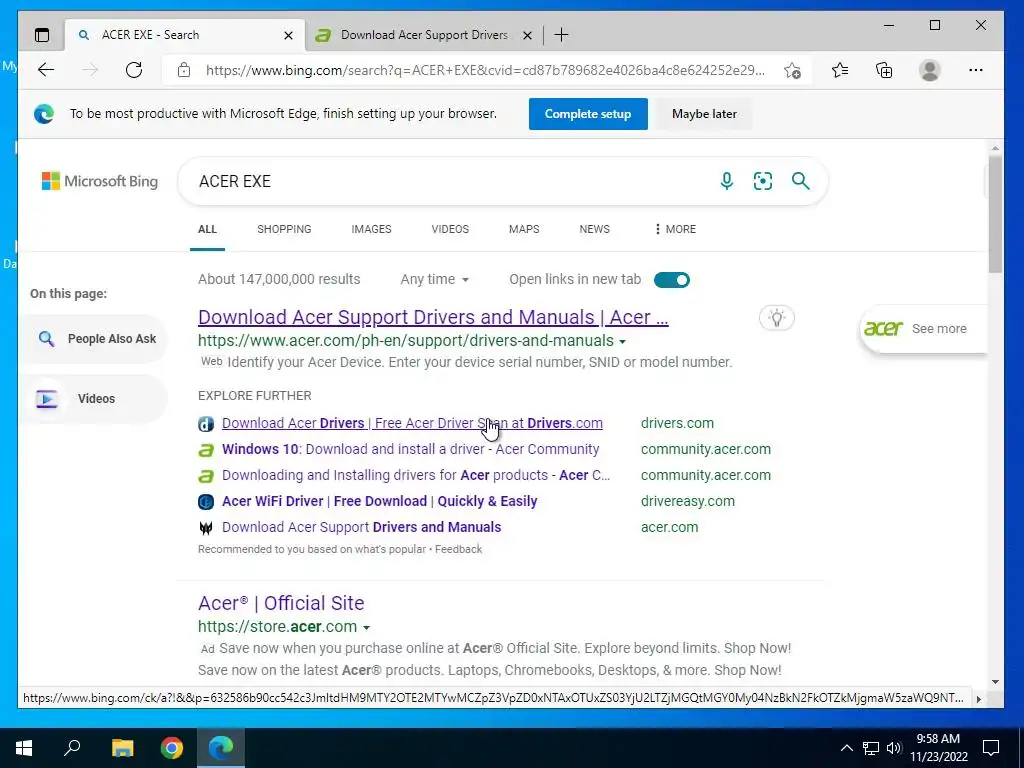Image resolution: width=1024 pixels, height=768 pixels.
Task: Click About 147,000,000 results text
Action: pyautogui.click(x=279, y=280)
